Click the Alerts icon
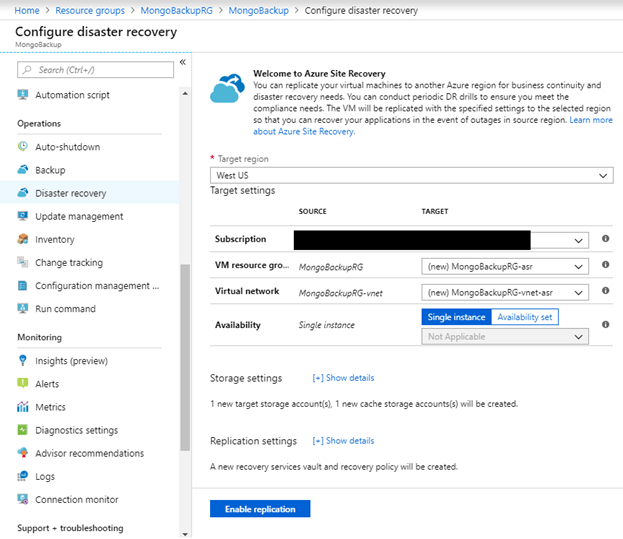 click(23, 383)
